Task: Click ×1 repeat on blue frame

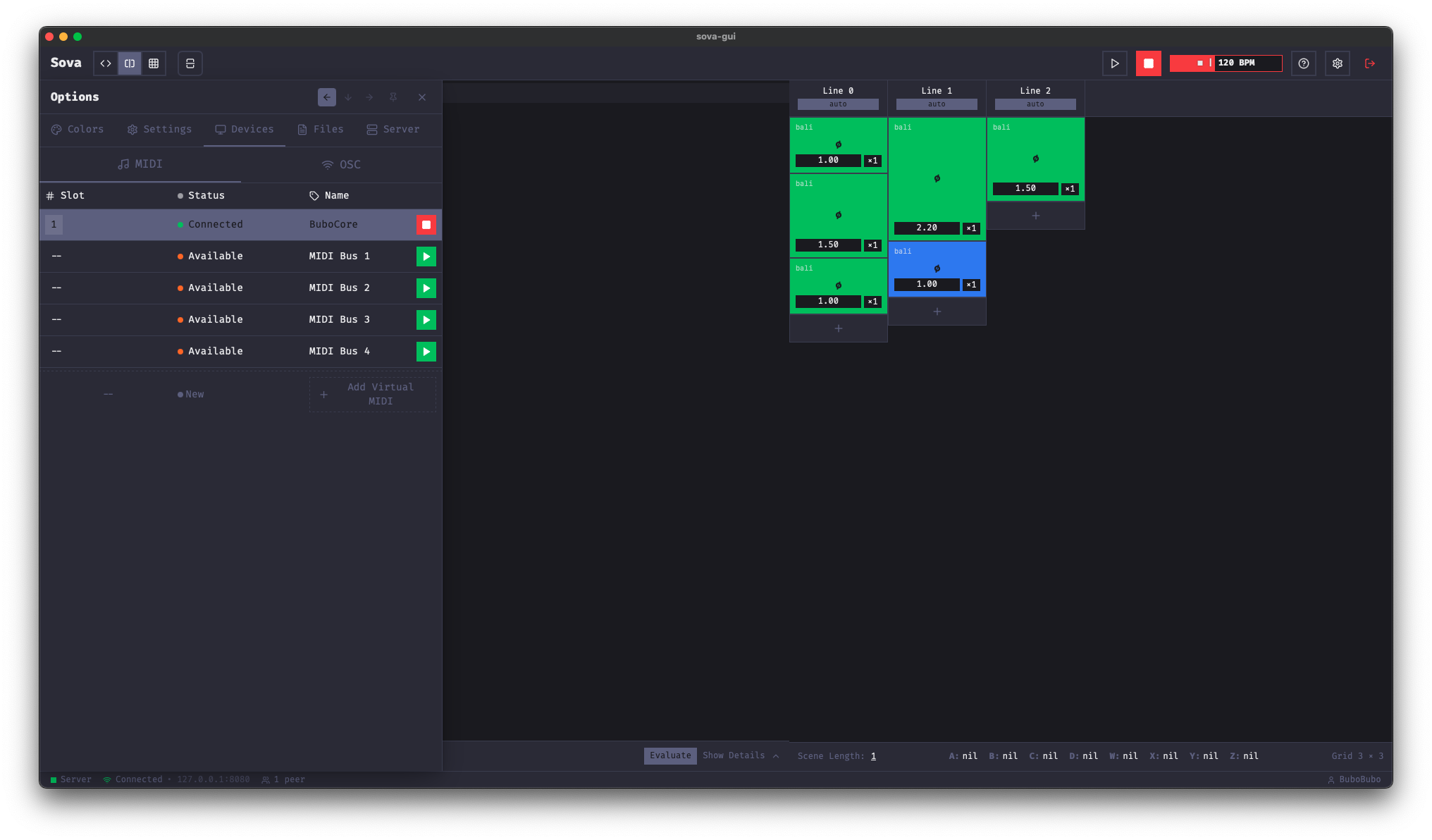Action: pos(971,285)
